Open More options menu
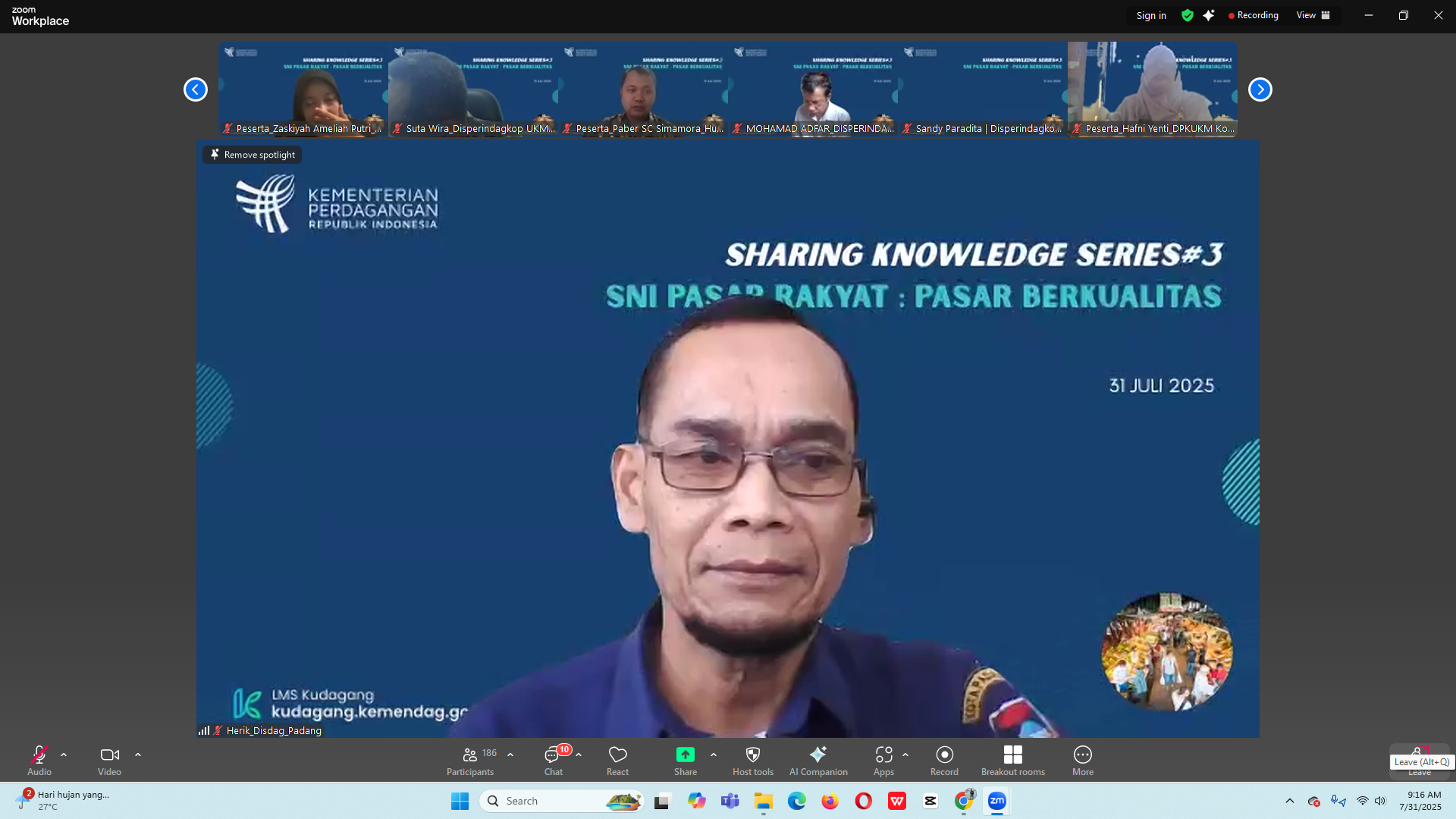The height and width of the screenshot is (819, 1456). coord(1083,761)
